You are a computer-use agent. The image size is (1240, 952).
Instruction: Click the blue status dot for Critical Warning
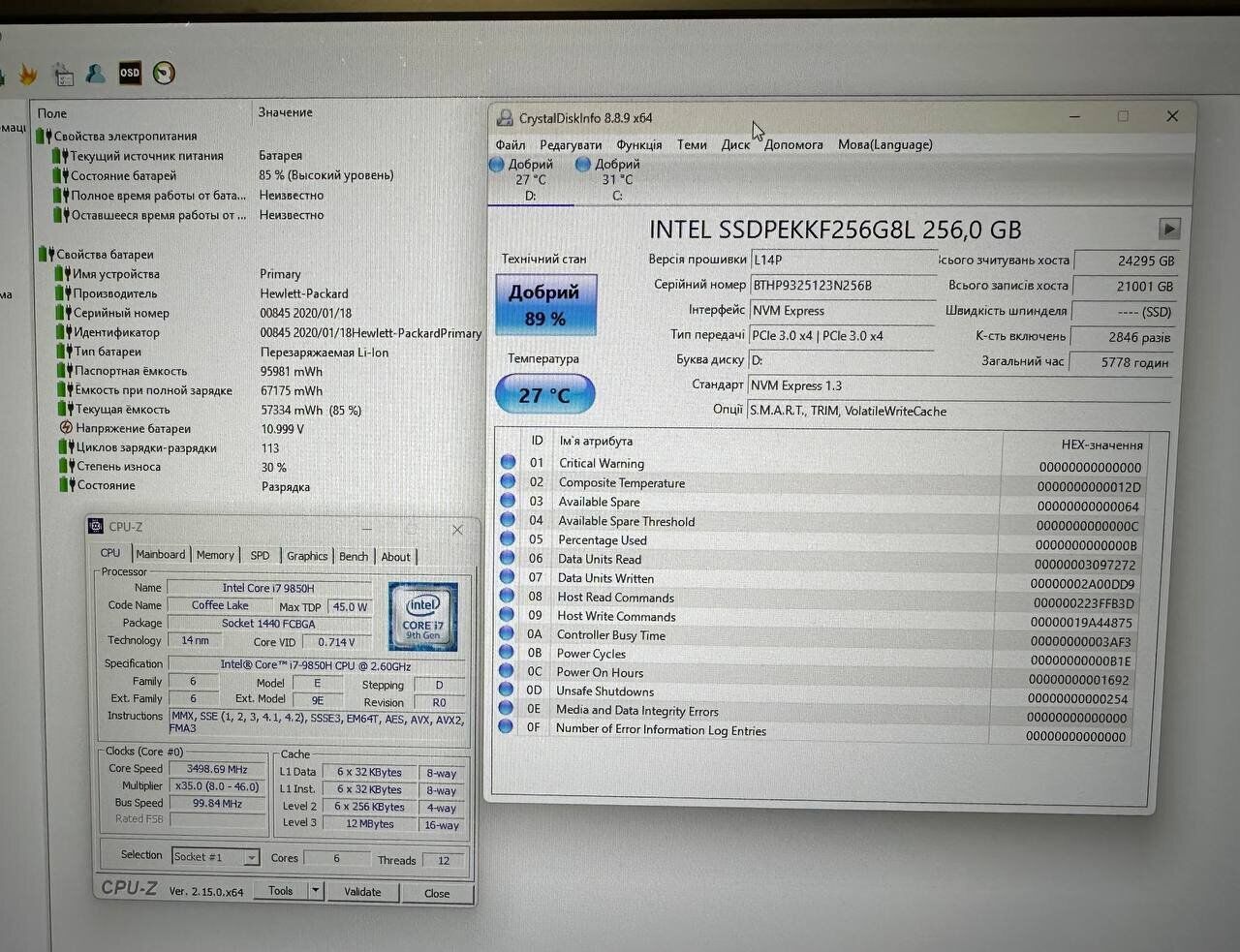(508, 463)
